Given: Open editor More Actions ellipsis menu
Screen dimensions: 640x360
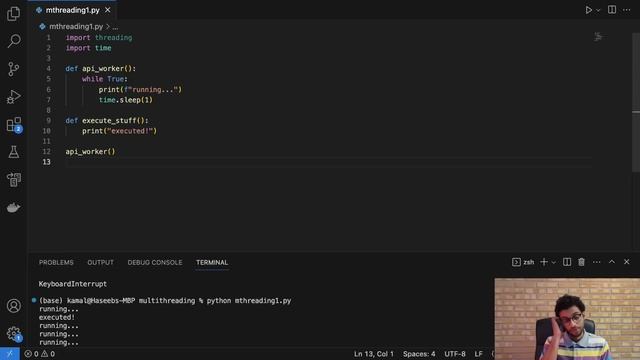Looking at the screenshot, I should [627, 10].
